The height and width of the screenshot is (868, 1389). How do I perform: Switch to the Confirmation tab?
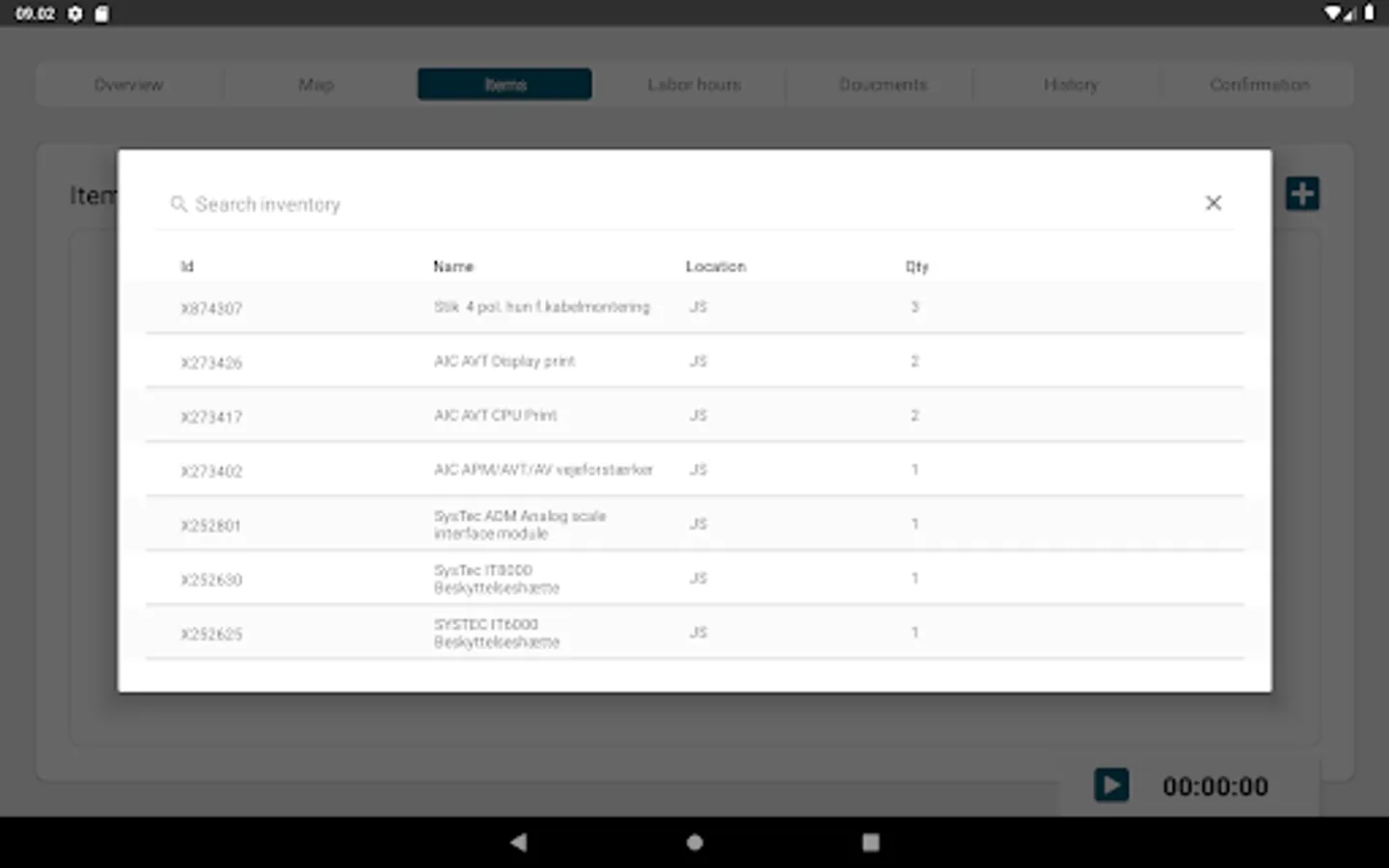point(1260,85)
